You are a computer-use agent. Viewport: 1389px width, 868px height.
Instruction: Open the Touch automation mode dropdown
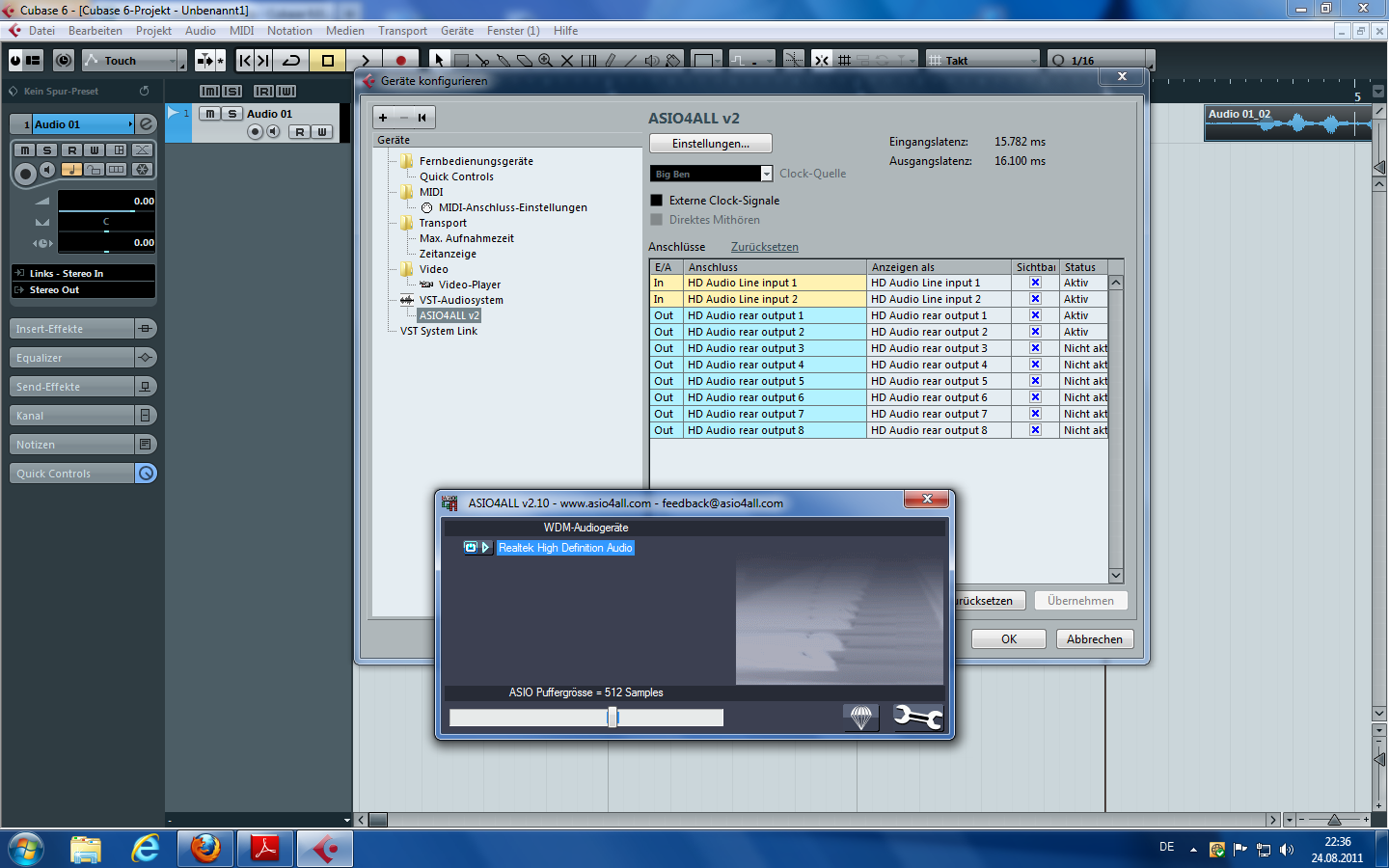(133, 60)
